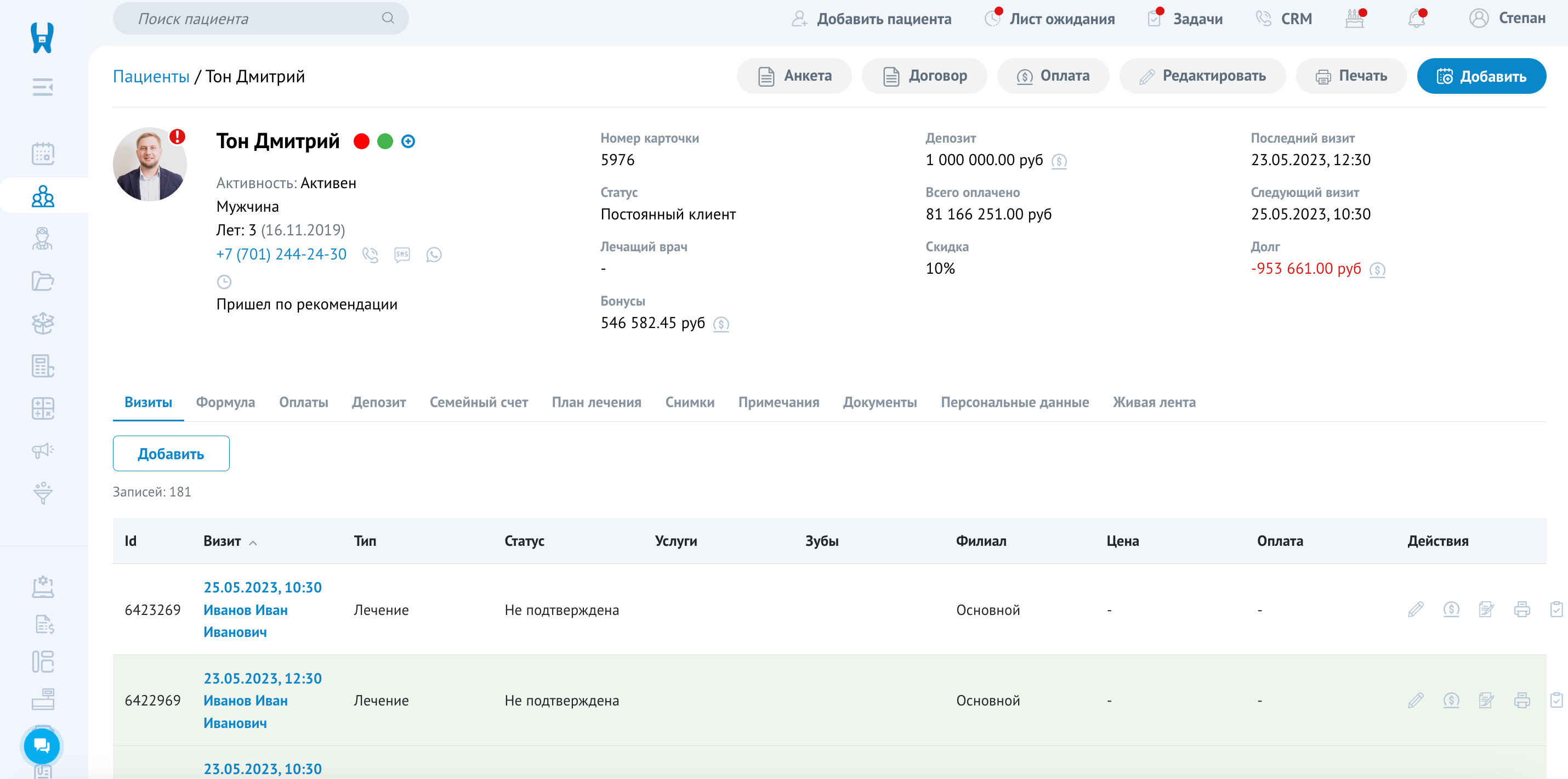Switch to the Формула tab
Screen dimensions: 1568x779
click(x=225, y=402)
